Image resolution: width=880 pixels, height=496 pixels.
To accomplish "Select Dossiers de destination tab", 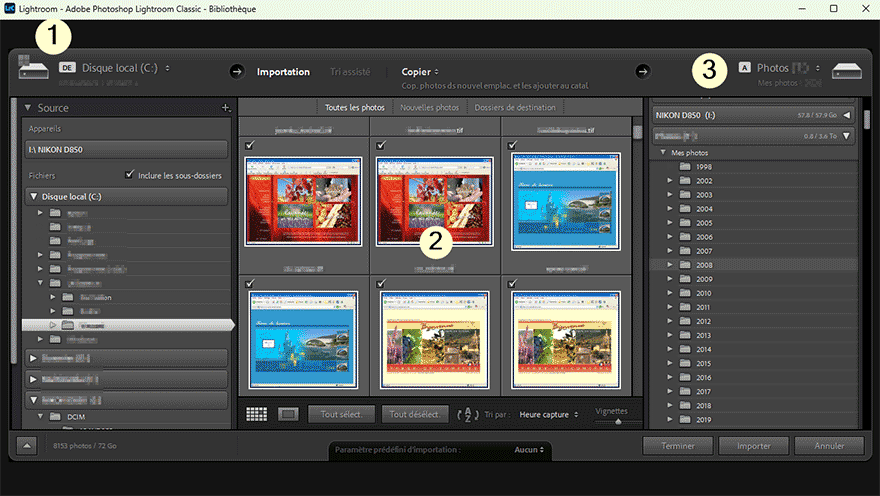I will tap(515, 107).
